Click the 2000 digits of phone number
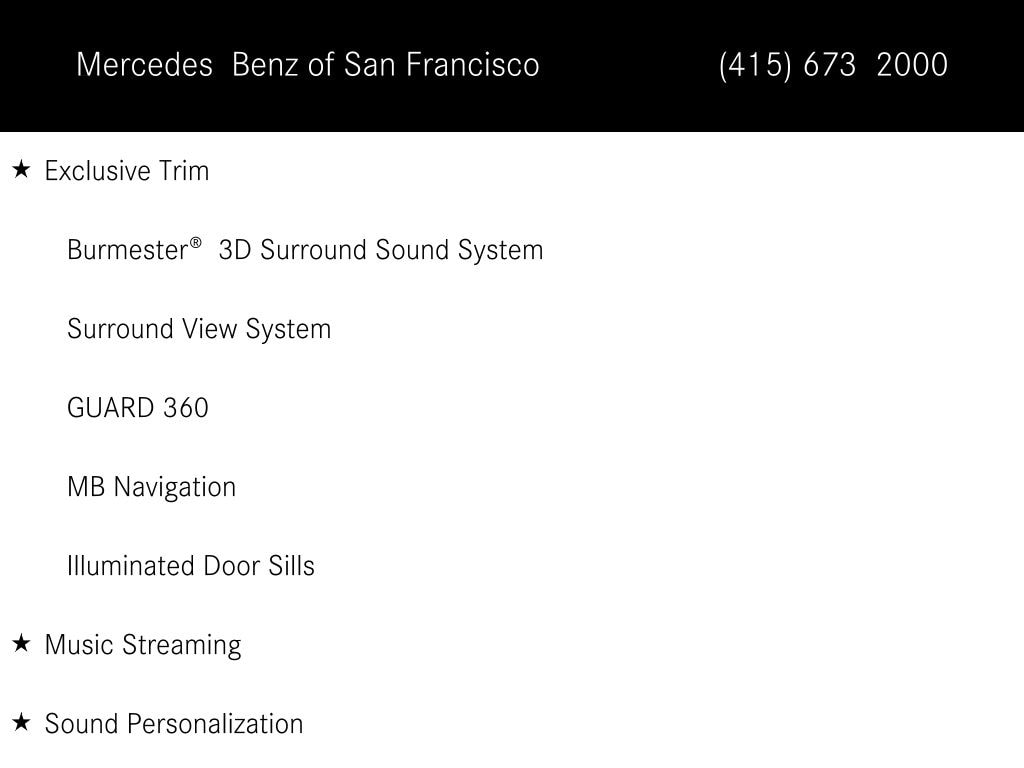The height and width of the screenshot is (768, 1024). click(912, 65)
